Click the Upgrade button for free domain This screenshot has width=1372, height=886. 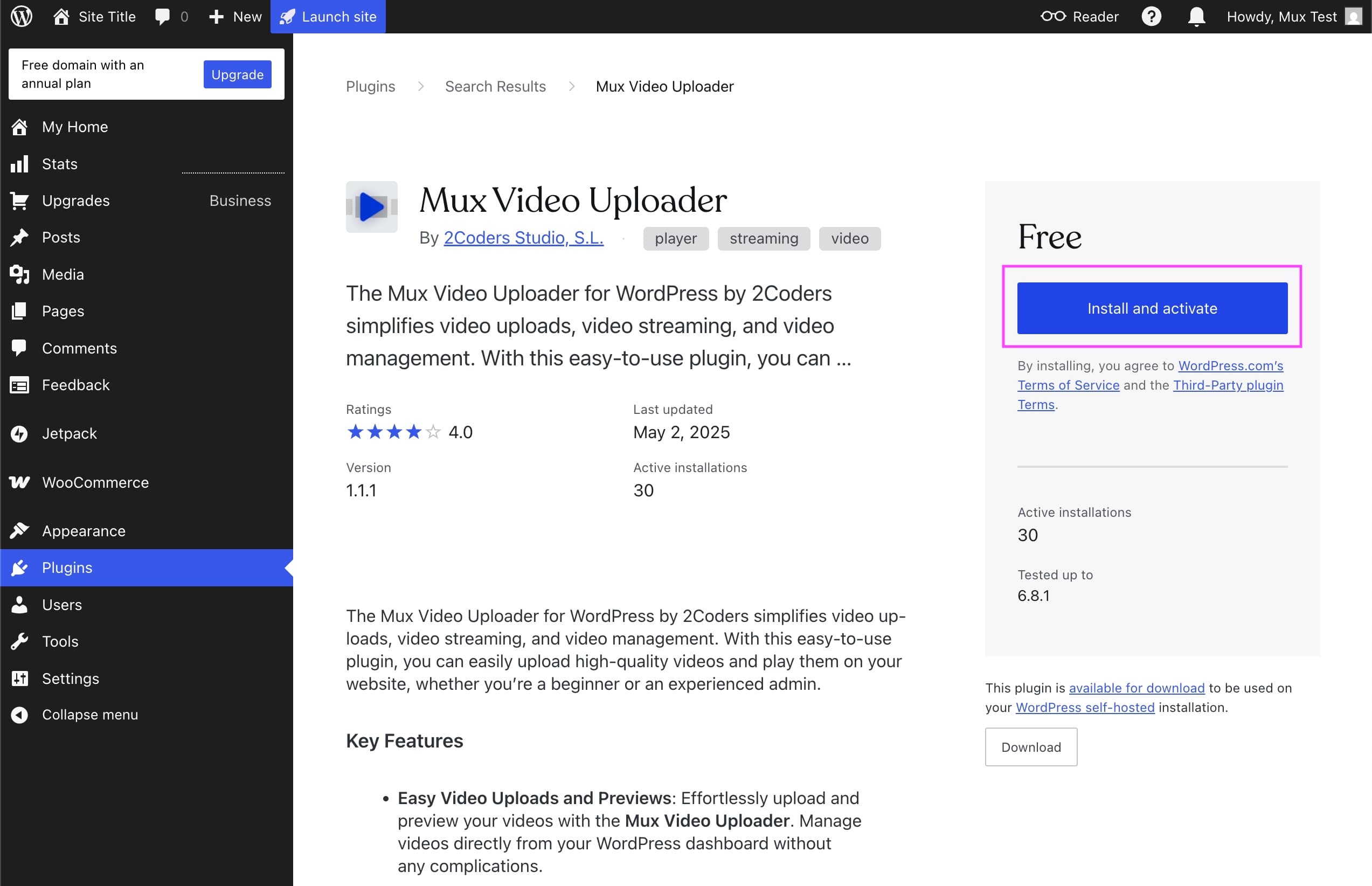[x=237, y=74]
